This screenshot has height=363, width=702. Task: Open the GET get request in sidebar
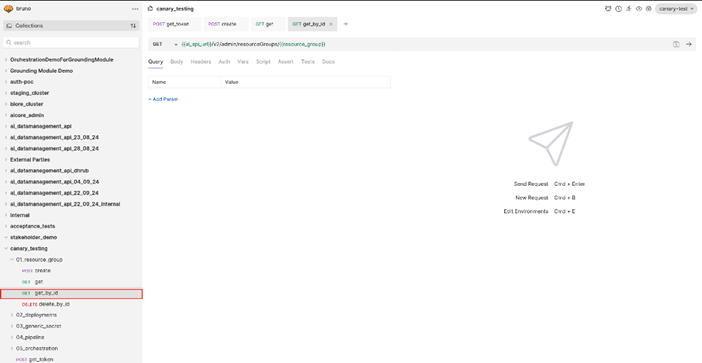coord(71,282)
